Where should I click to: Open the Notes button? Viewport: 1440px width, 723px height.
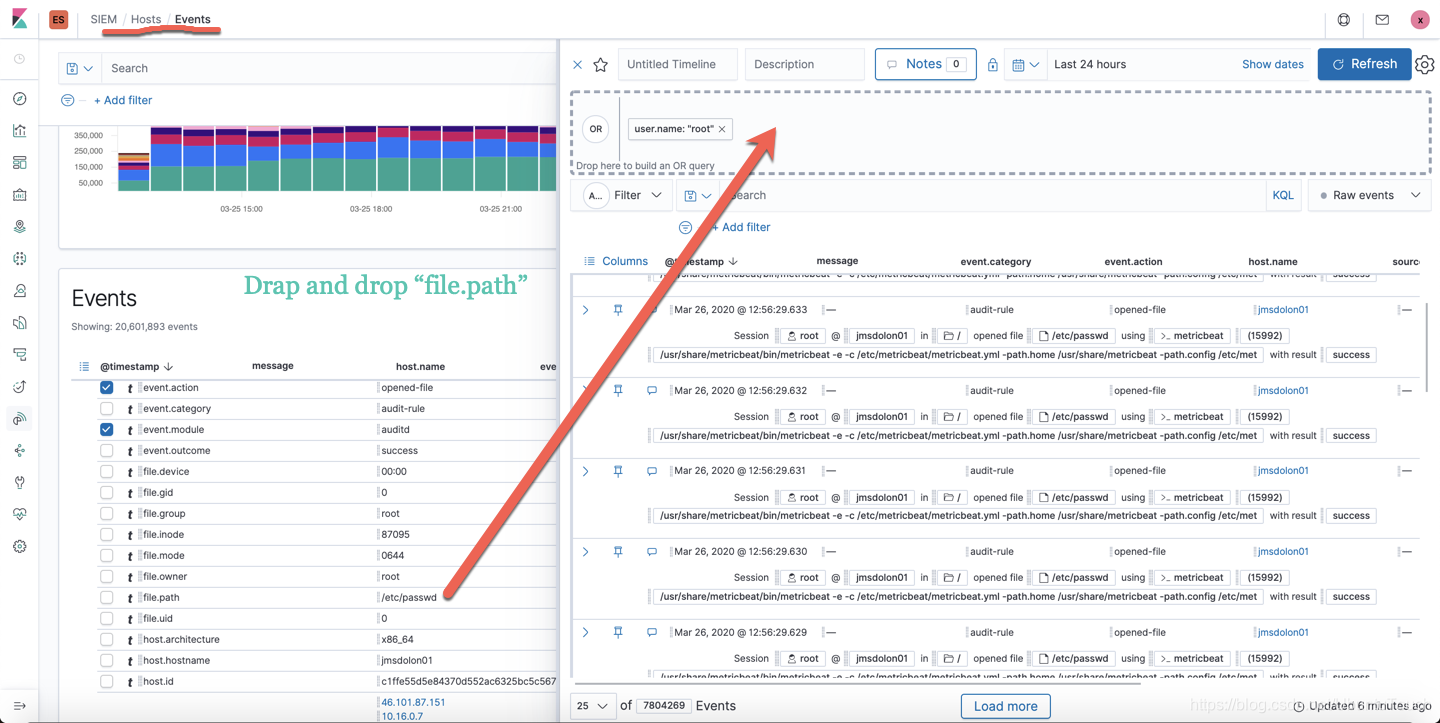[x=925, y=65]
